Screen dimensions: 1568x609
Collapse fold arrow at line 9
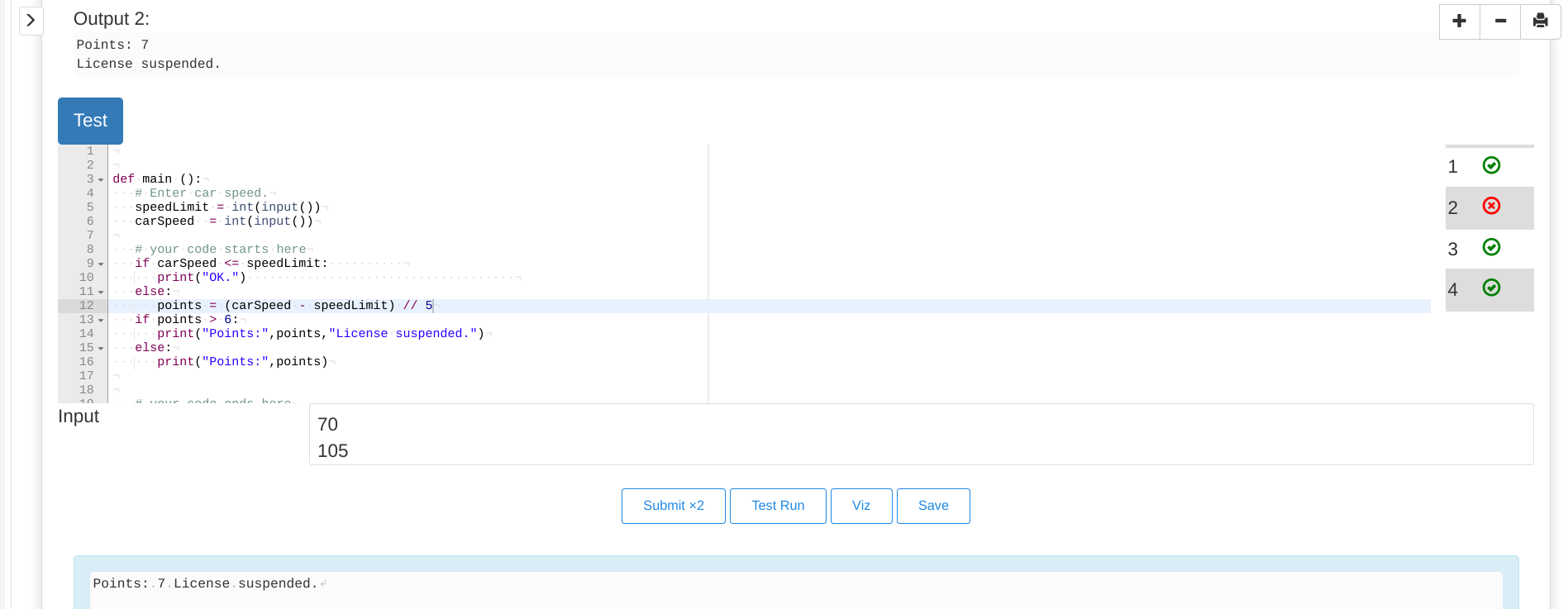click(101, 264)
